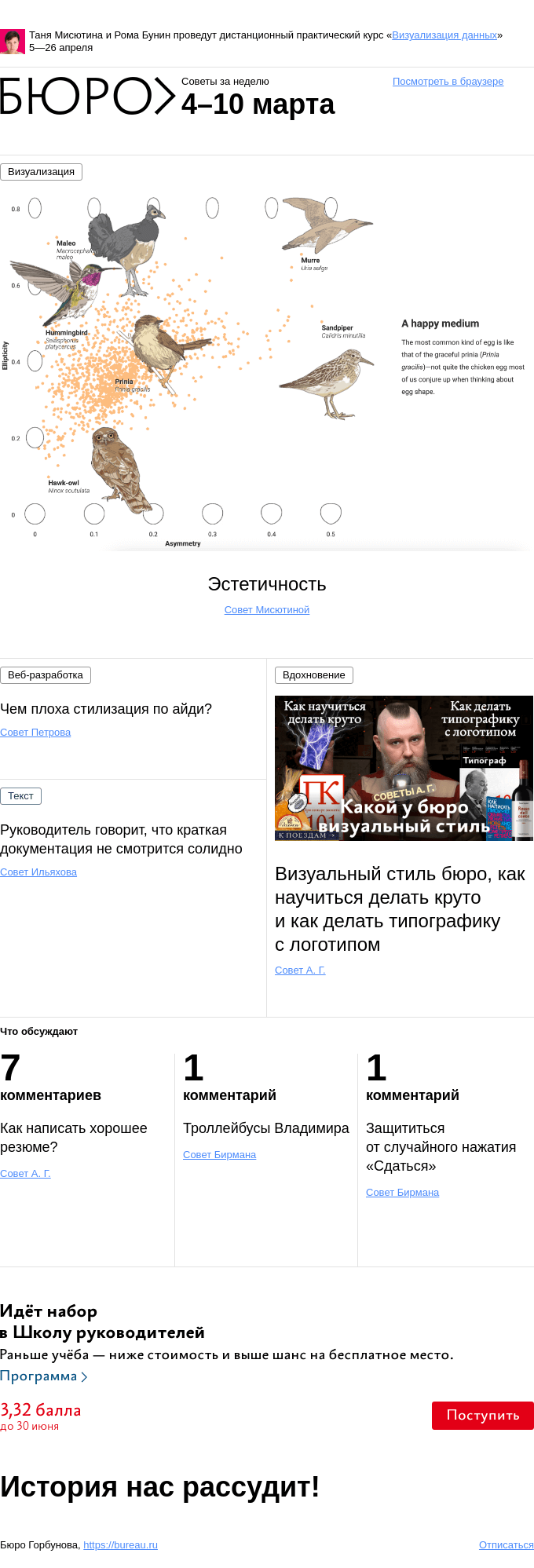Click the Отписаться unsubscribe link
The width and height of the screenshot is (534, 1568).
[x=507, y=1545]
